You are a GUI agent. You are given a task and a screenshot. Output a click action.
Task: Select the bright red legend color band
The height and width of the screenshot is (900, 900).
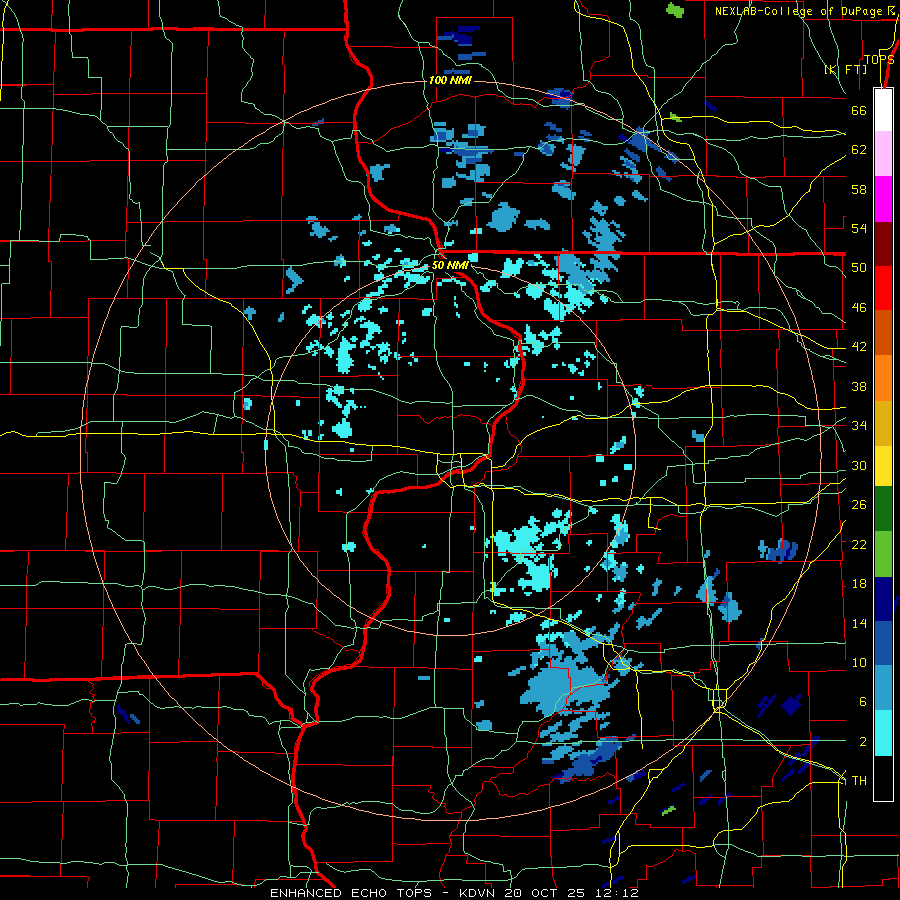pos(883,288)
